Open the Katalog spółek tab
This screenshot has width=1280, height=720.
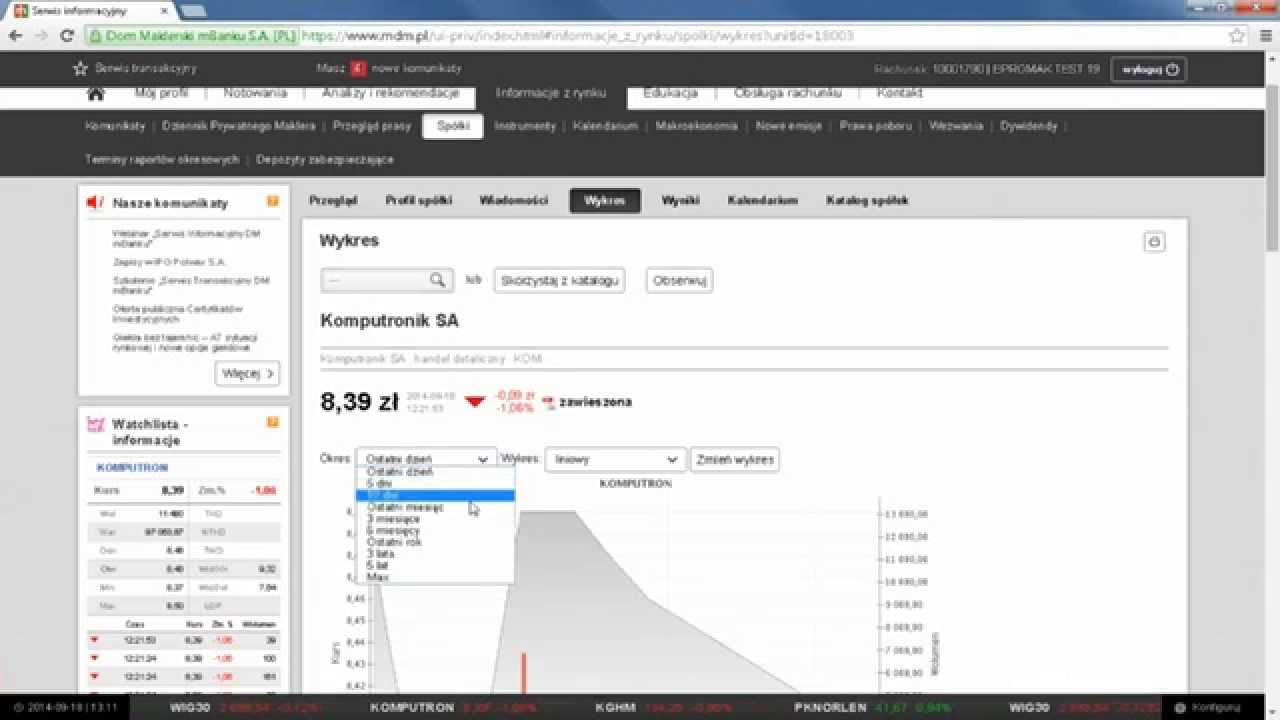pos(867,200)
